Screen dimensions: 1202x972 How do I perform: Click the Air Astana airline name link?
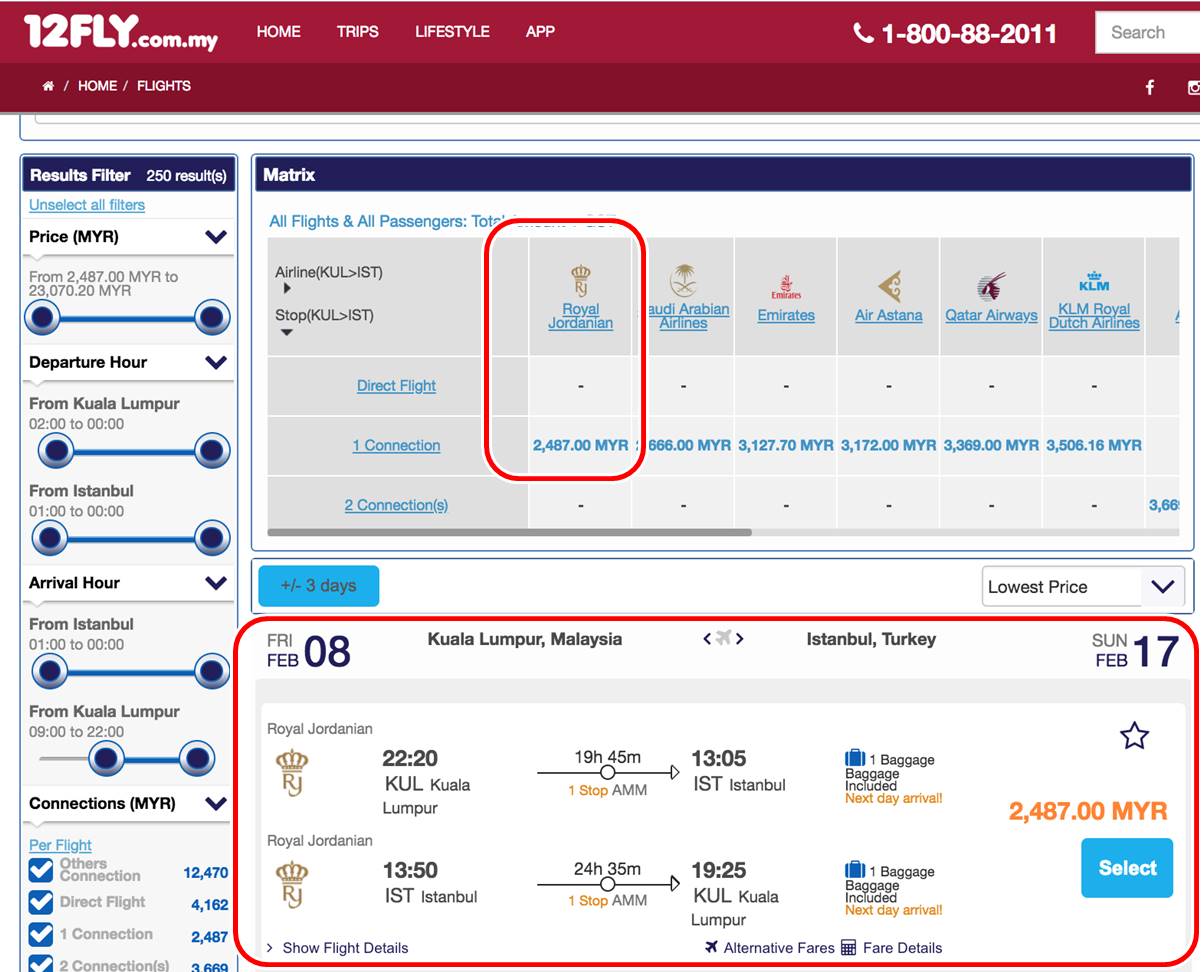tap(889, 315)
